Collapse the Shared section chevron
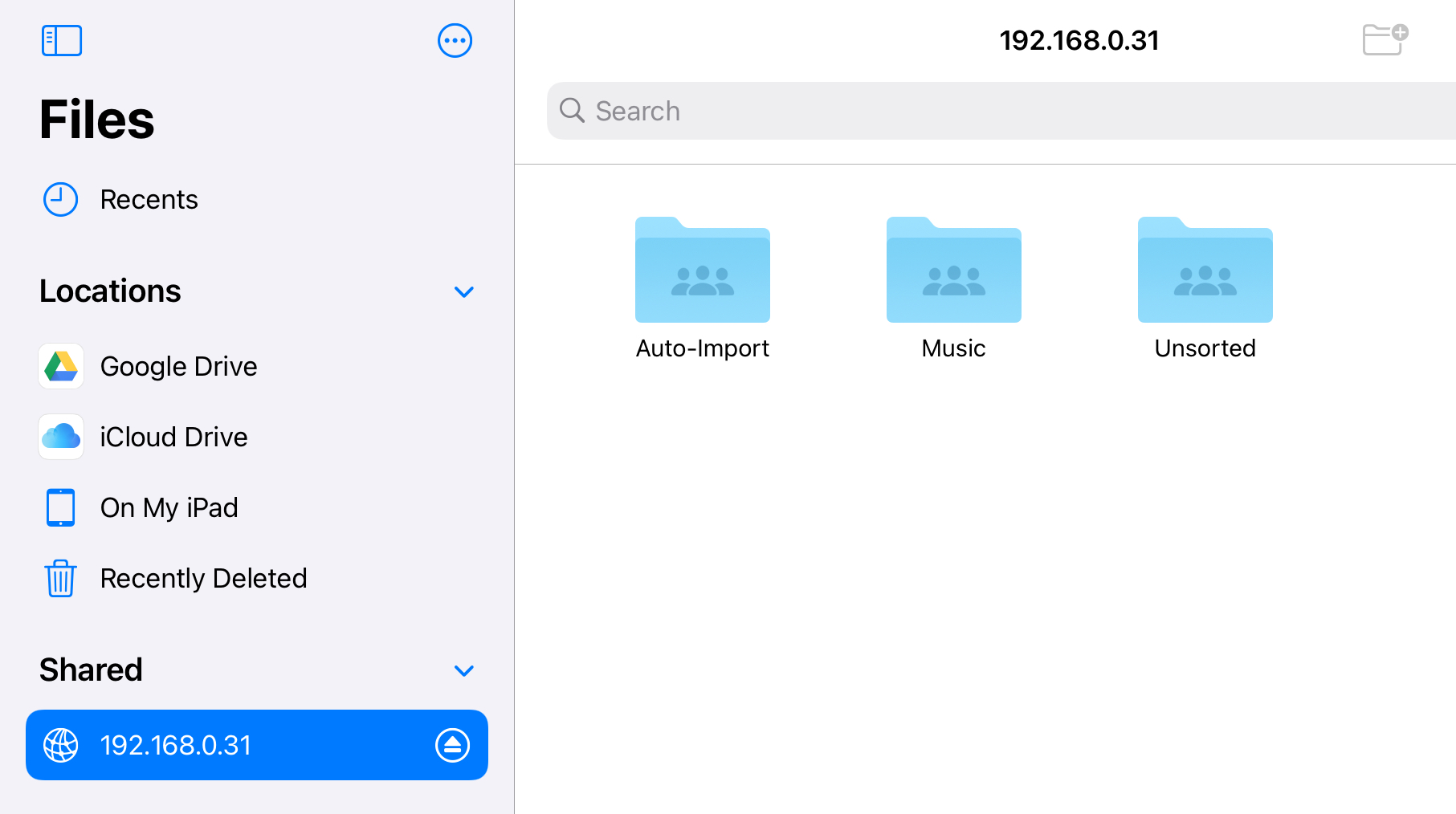Image resolution: width=1456 pixels, height=814 pixels. [463, 671]
